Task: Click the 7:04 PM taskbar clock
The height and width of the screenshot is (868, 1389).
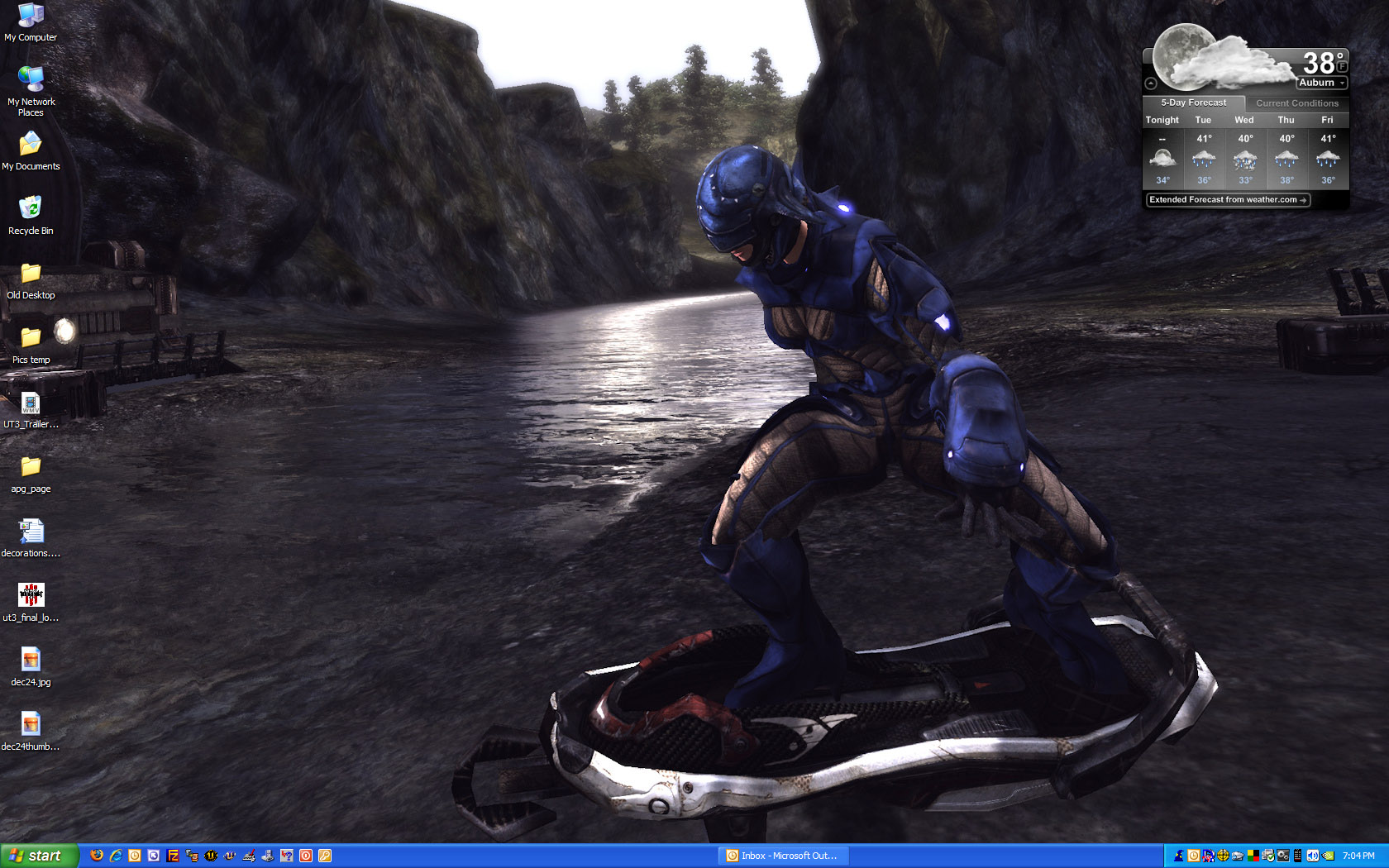Action: coord(1358,856)
